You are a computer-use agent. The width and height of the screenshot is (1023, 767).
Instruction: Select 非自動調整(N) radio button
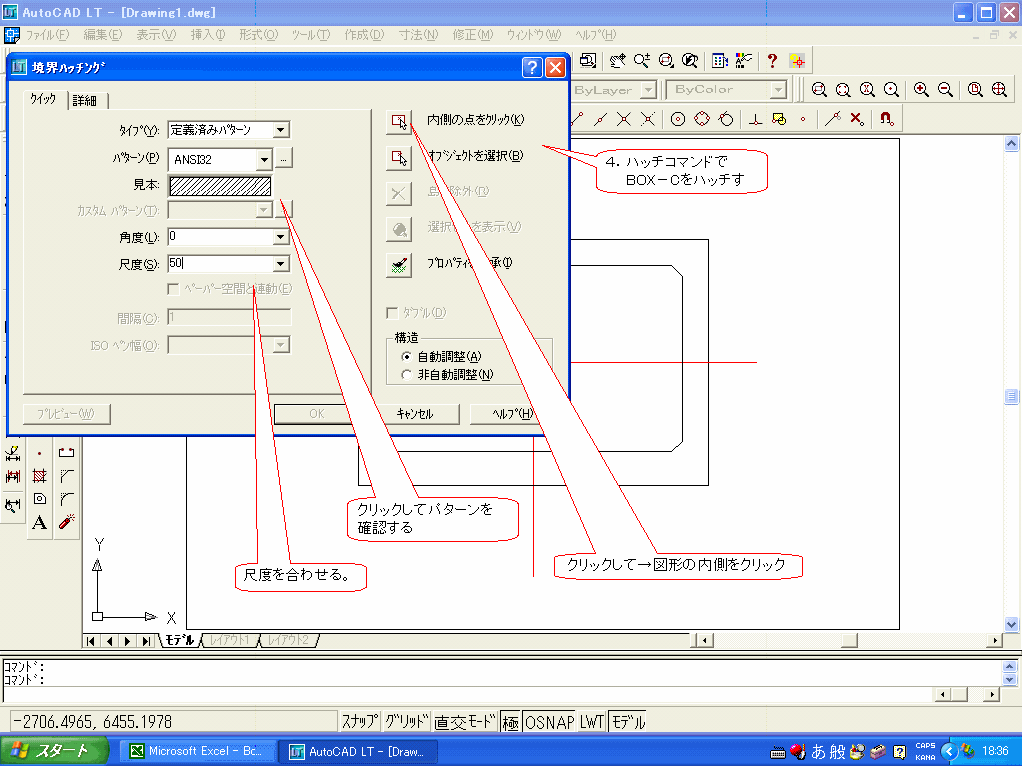point(406,375)
